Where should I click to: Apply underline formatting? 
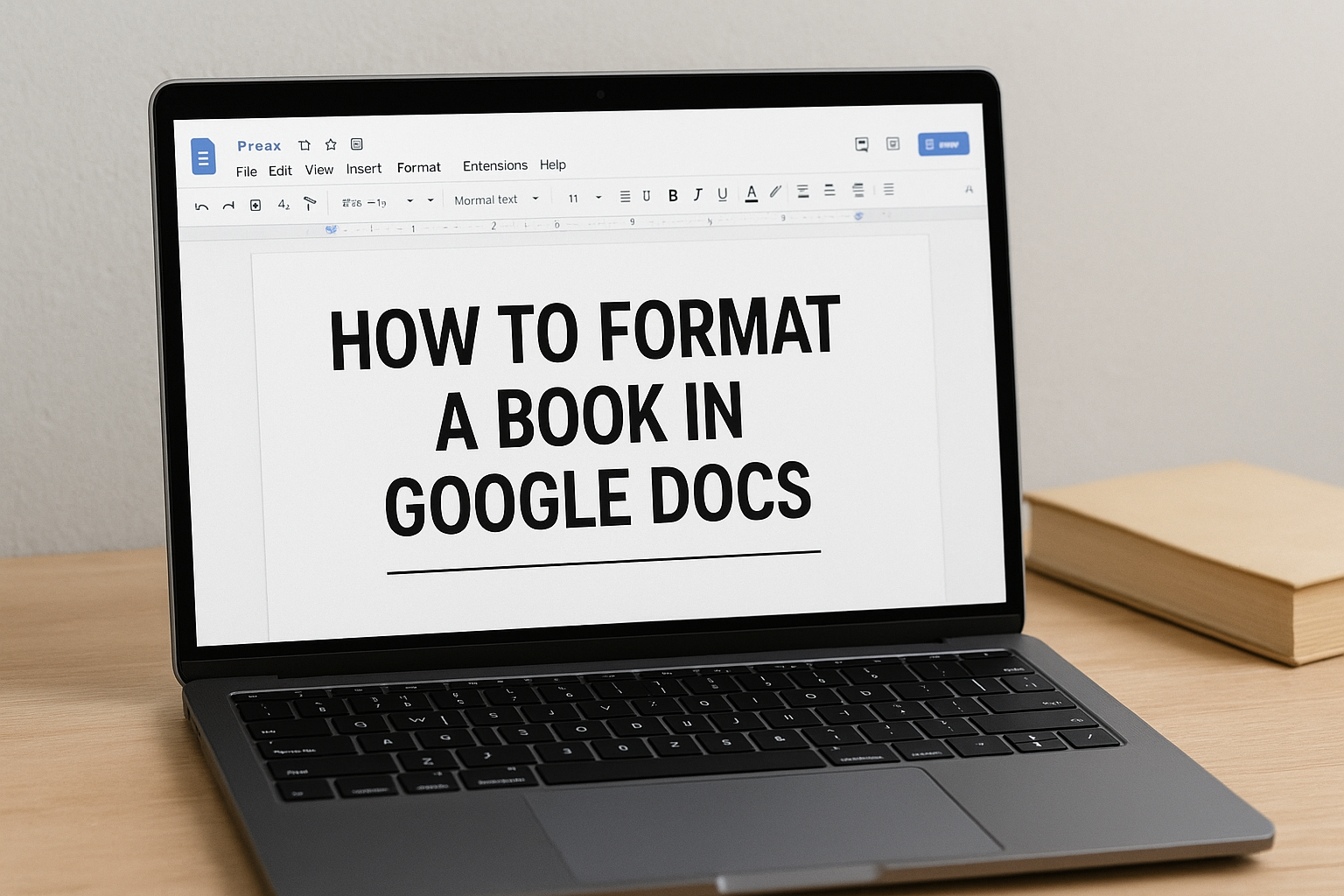tap(722, 196)
